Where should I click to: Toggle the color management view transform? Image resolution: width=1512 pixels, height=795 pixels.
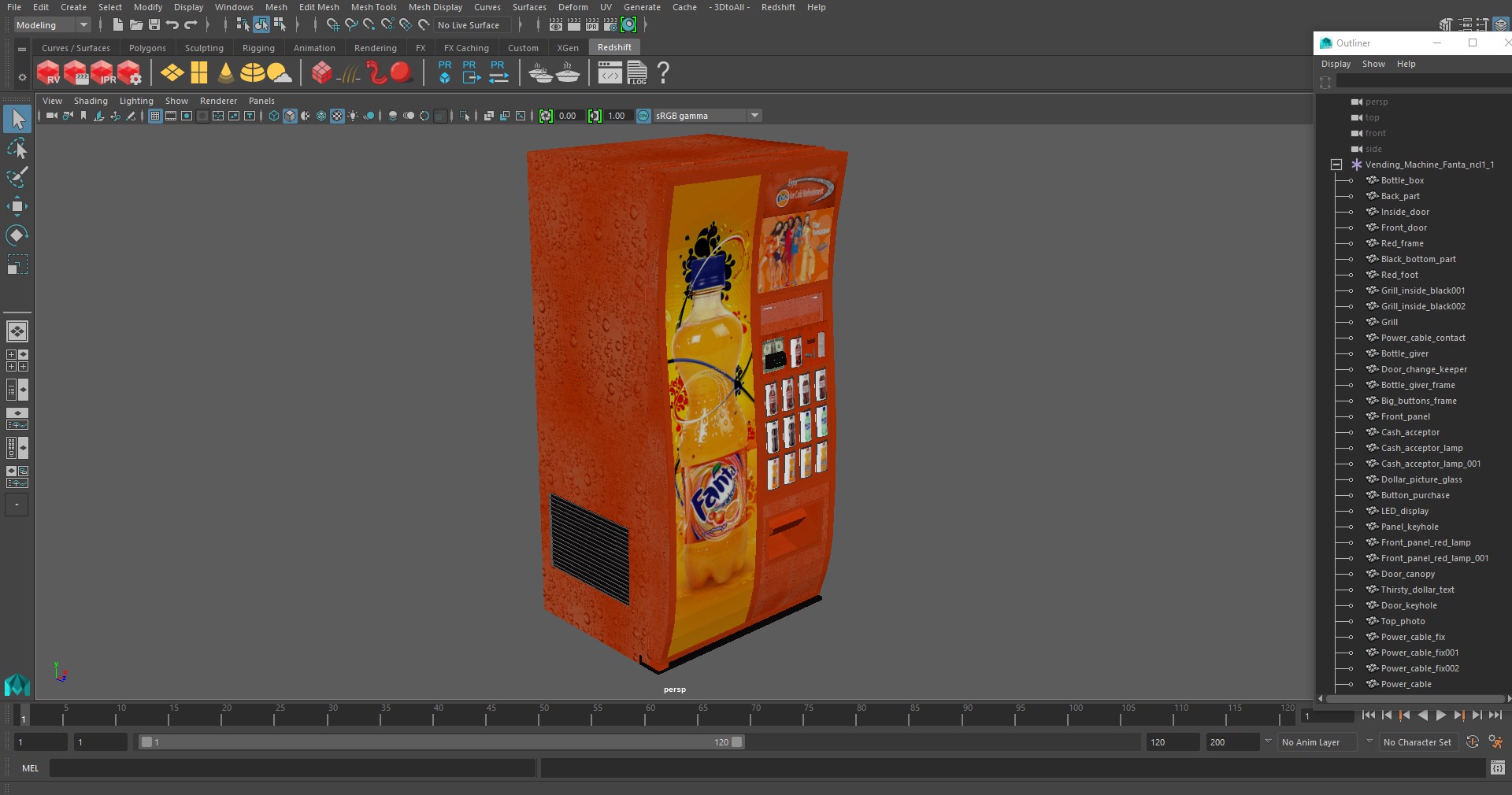coord(643,116)
